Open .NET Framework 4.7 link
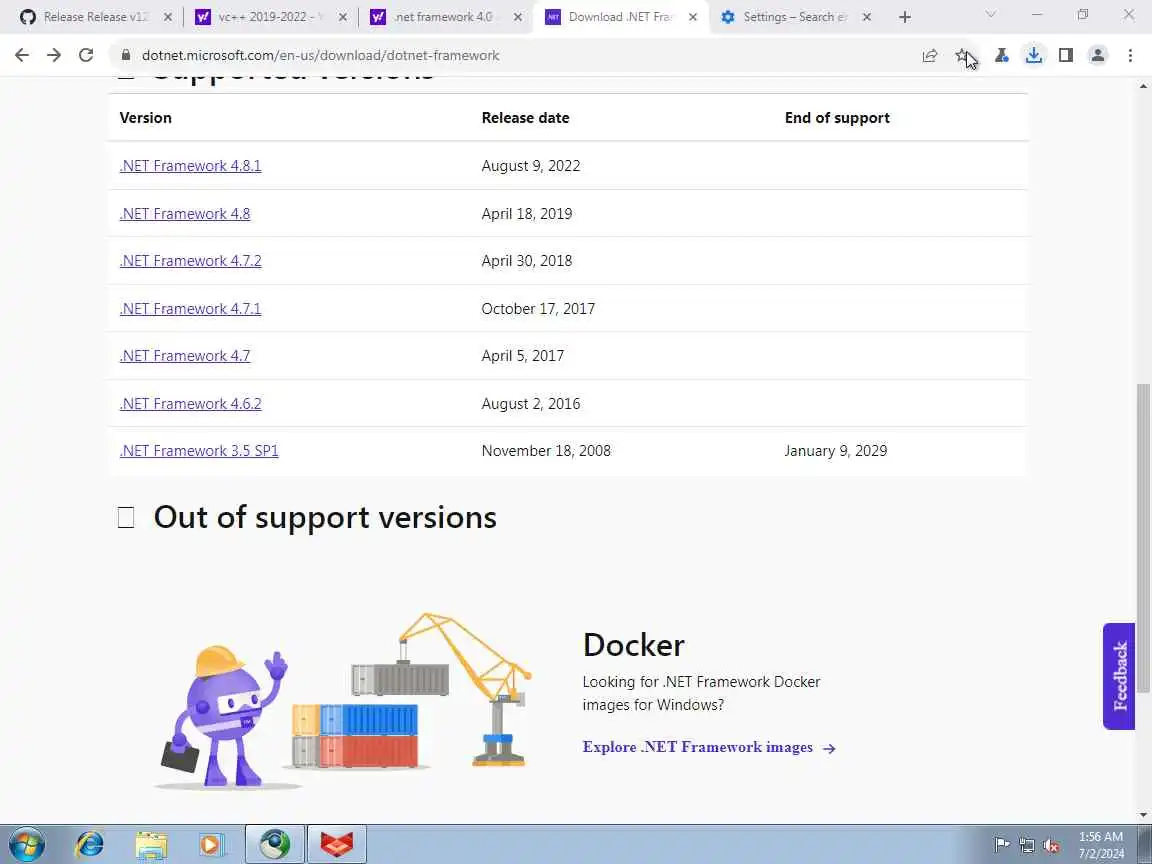 (x=184, y=356)
